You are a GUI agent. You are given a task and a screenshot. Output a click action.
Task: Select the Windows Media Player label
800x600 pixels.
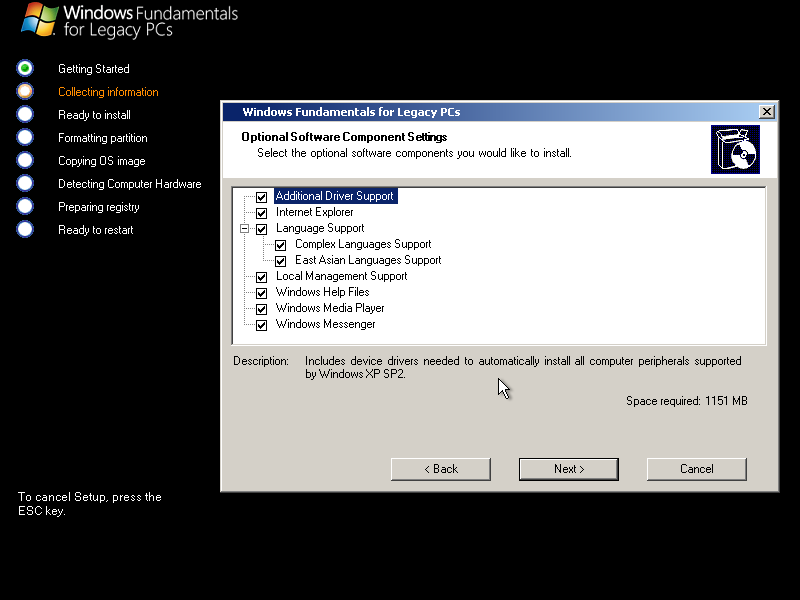pos(330,308)
